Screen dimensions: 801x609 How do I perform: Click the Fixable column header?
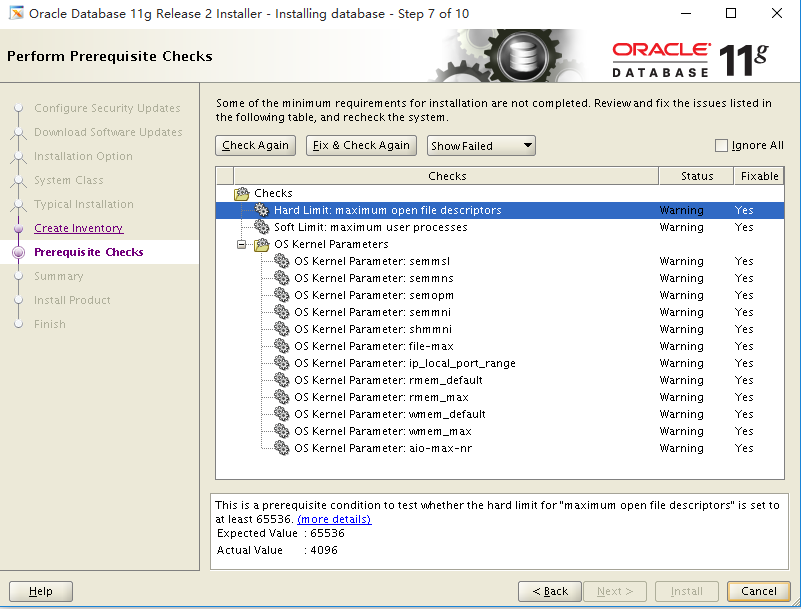[759, 176]
